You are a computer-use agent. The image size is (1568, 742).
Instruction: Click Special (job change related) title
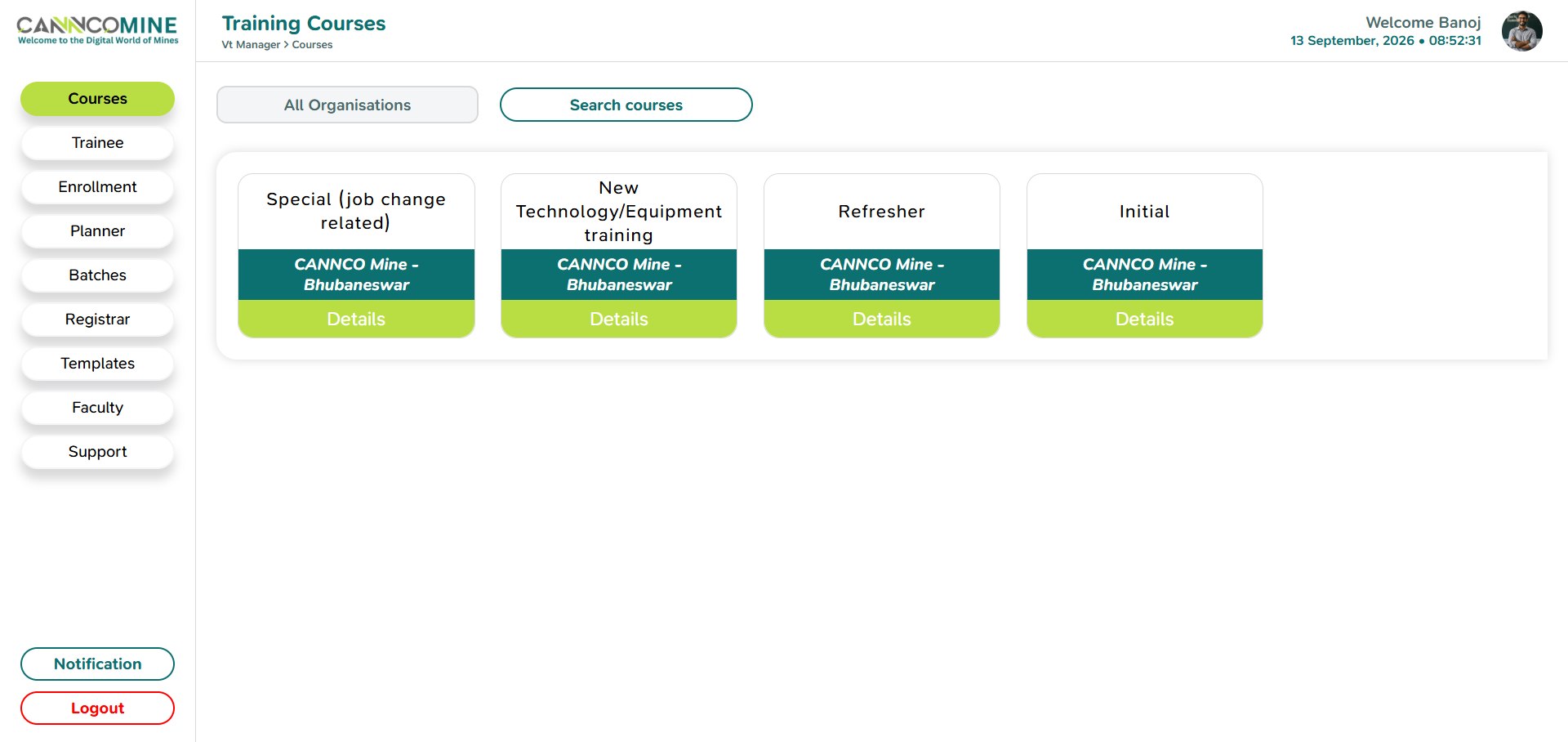pyautogui.click(x=356, y=211)
